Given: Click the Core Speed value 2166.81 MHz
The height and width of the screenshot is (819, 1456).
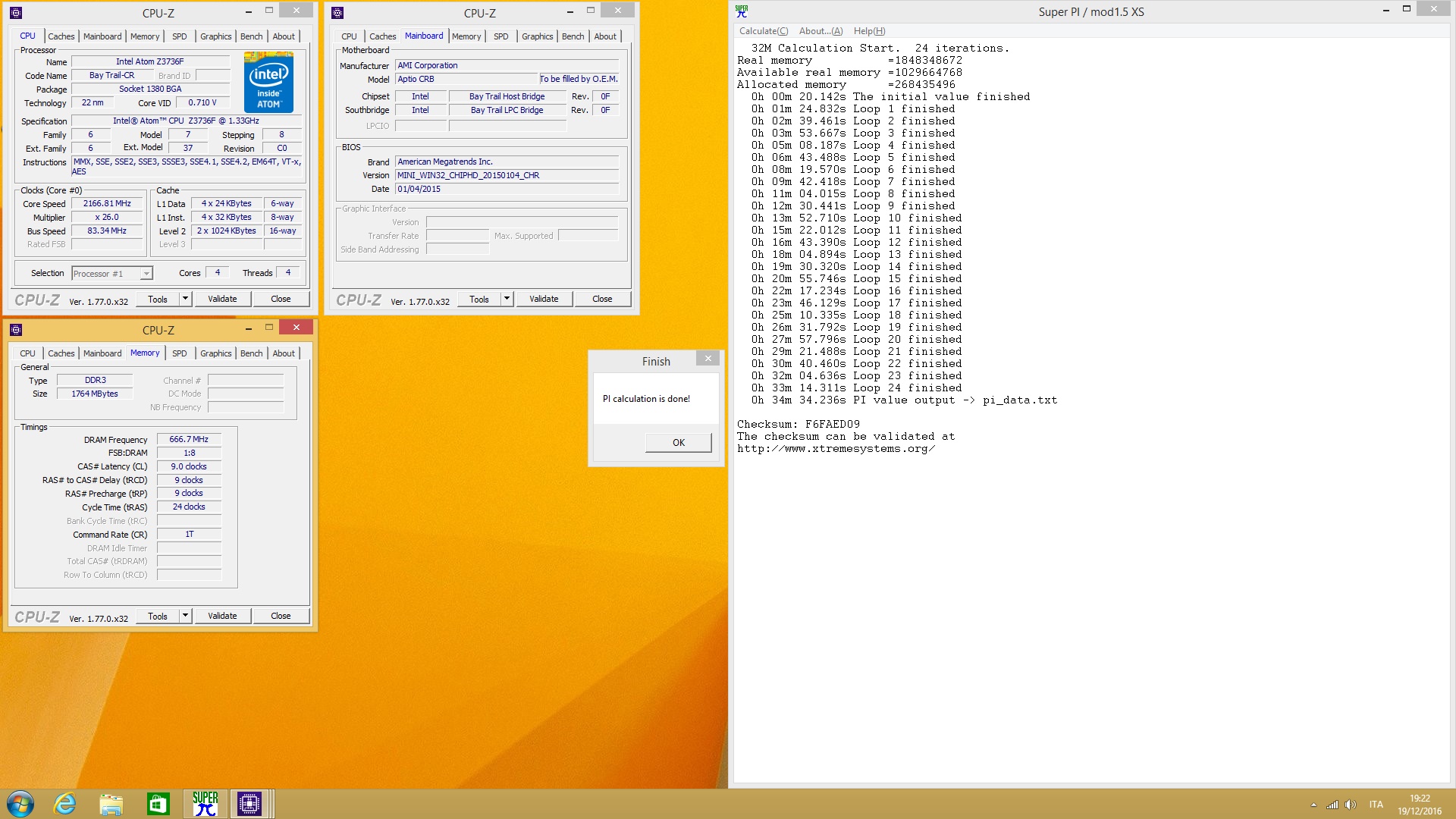Looking at the screenshot, I should pos(107,203).
